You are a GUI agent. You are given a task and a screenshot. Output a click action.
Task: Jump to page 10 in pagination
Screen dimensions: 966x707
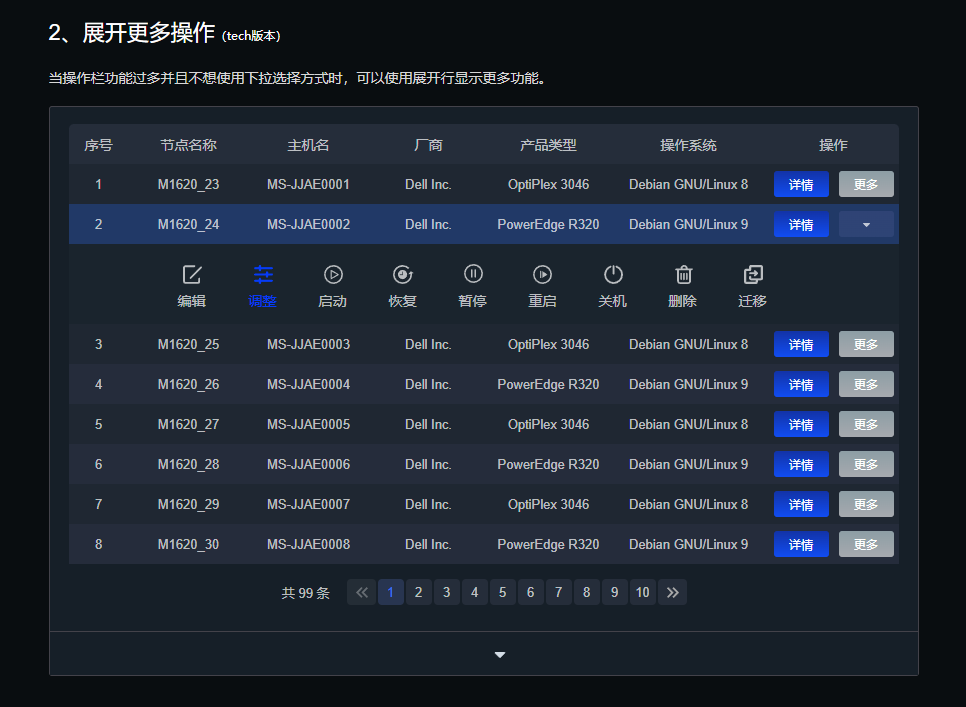(x=643, y=593)
